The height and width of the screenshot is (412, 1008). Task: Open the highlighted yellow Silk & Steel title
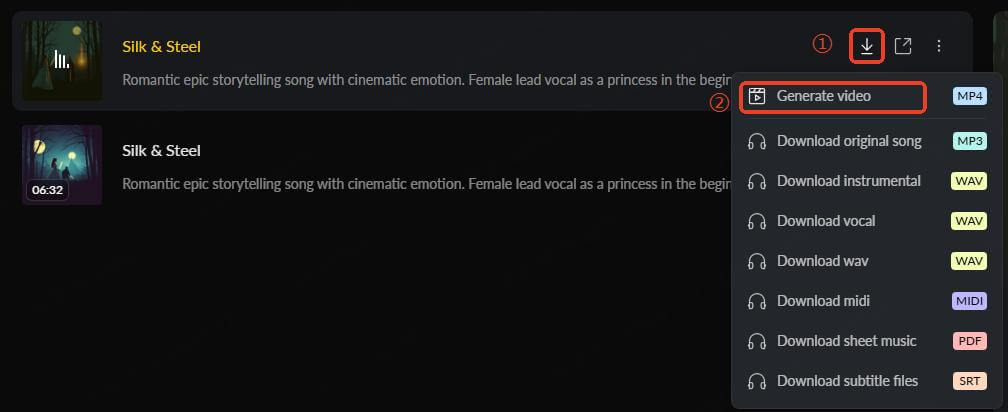point(161,47)
